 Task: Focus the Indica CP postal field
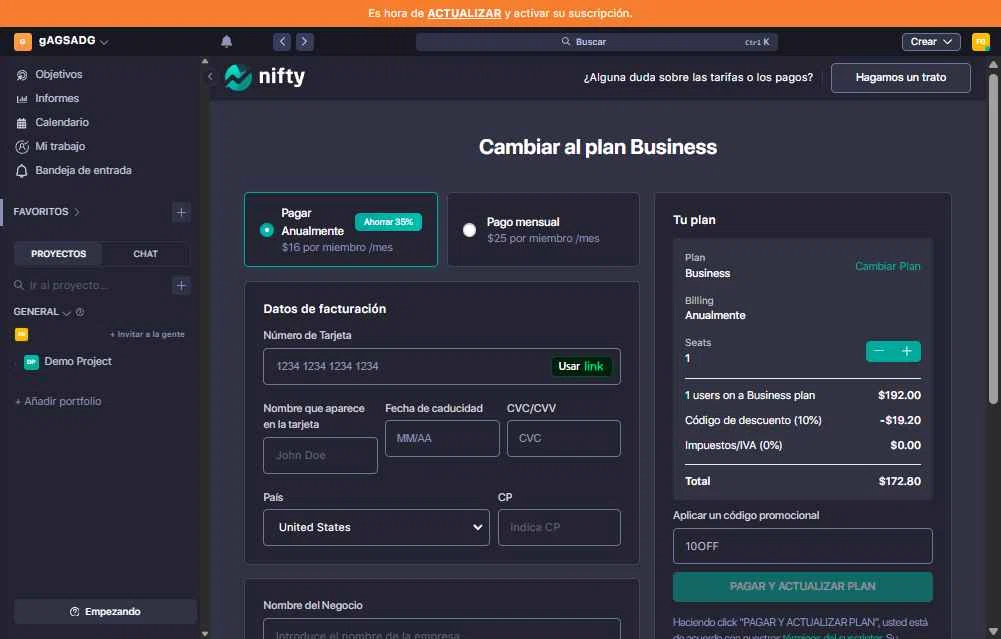click(559, 527)
